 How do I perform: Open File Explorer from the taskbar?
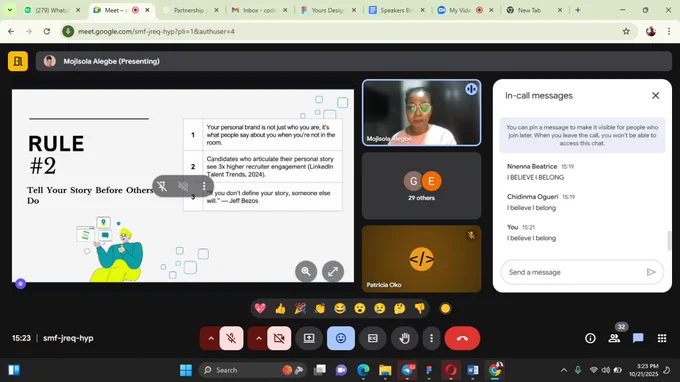click(x=385, y=370)
